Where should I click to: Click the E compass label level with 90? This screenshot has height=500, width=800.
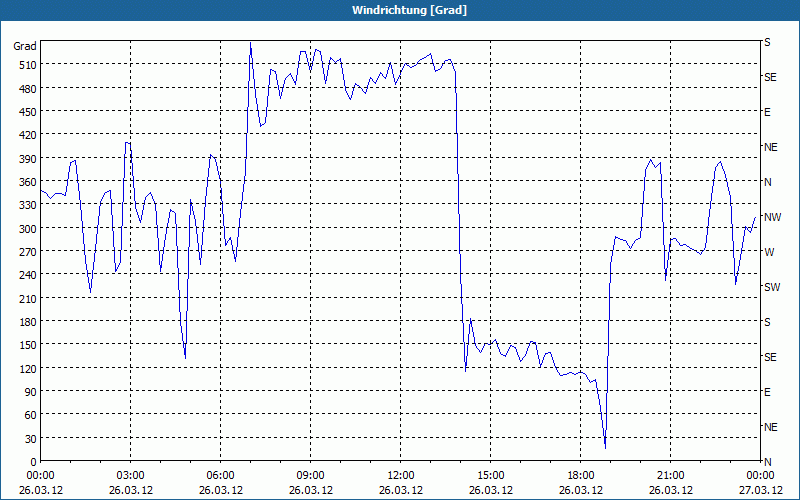click(767, 392)
